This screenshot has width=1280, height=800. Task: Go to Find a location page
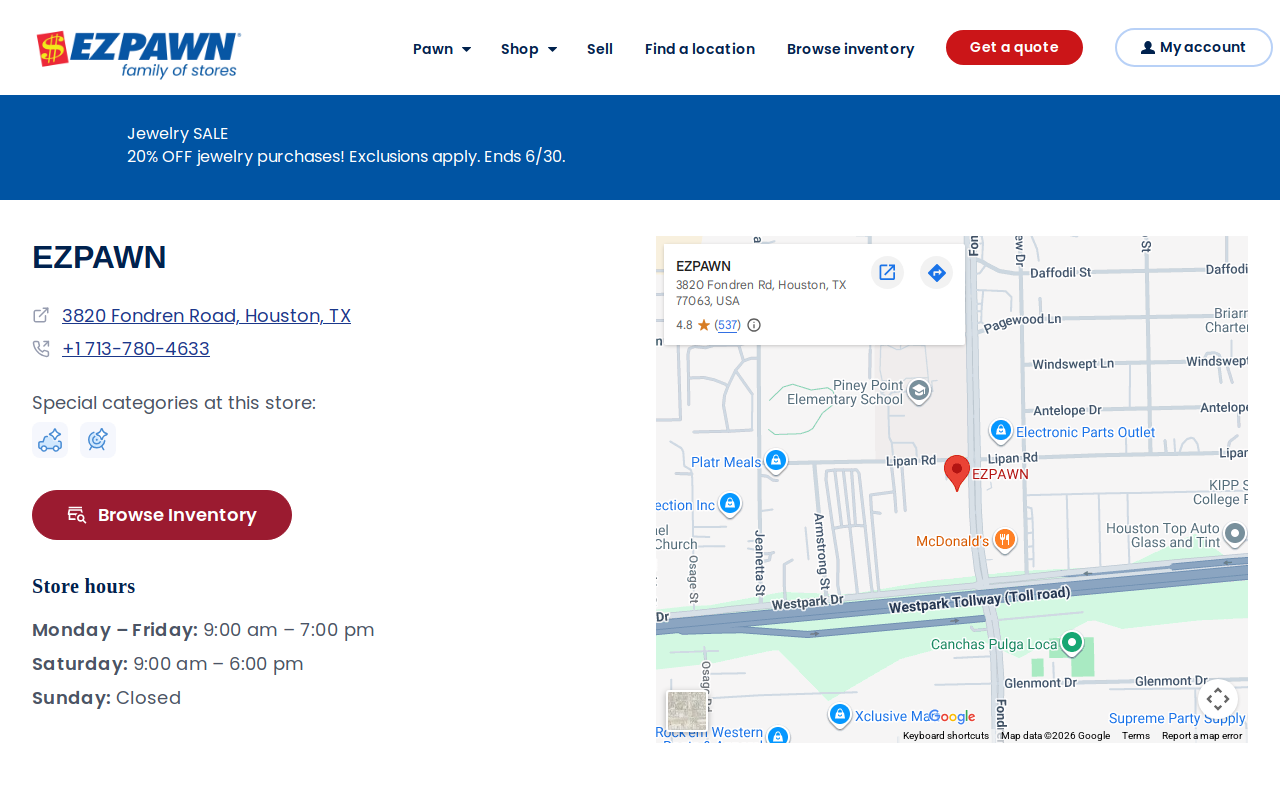700,49
